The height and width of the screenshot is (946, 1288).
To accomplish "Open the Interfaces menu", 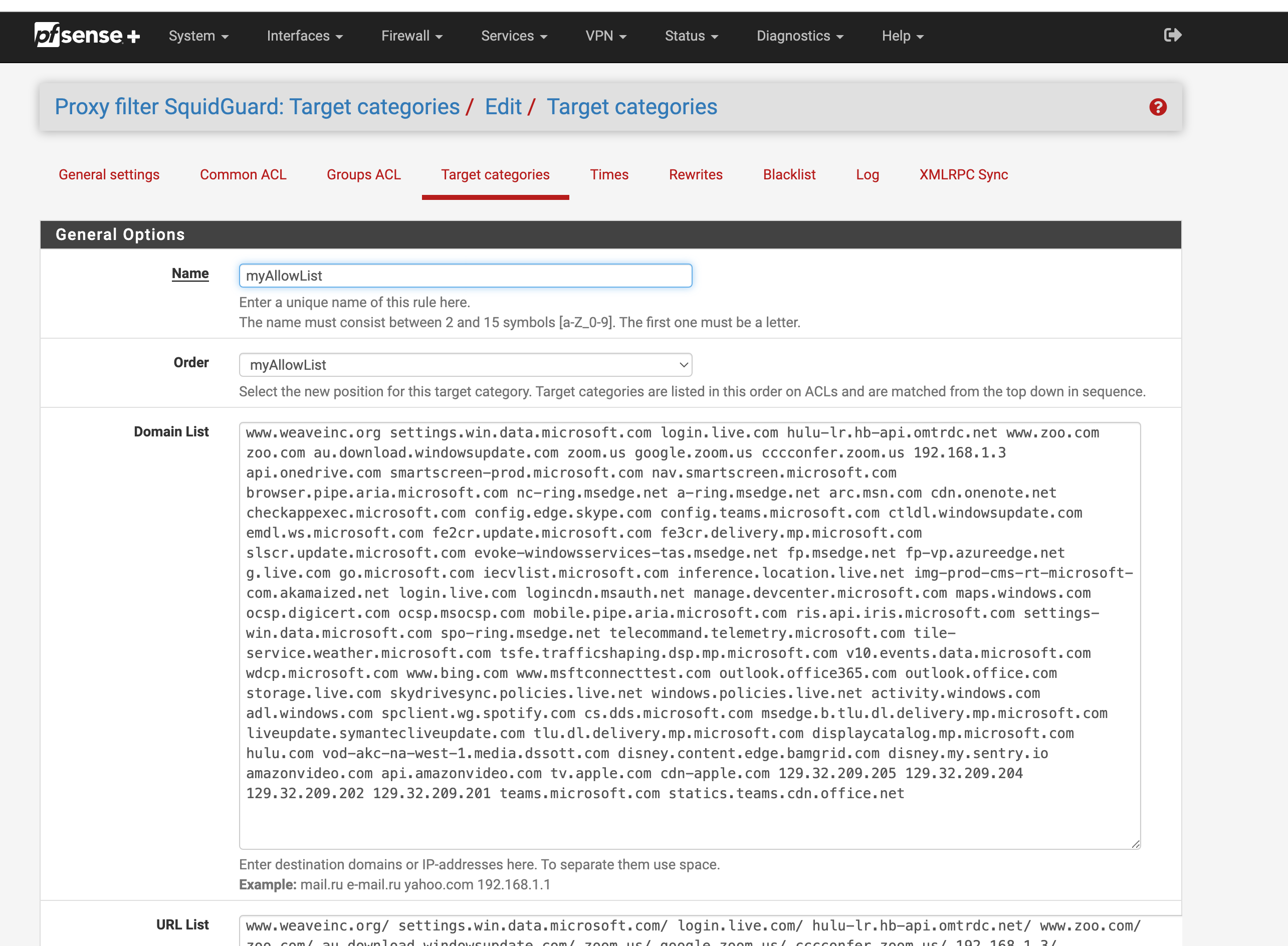I will point(305,36).
